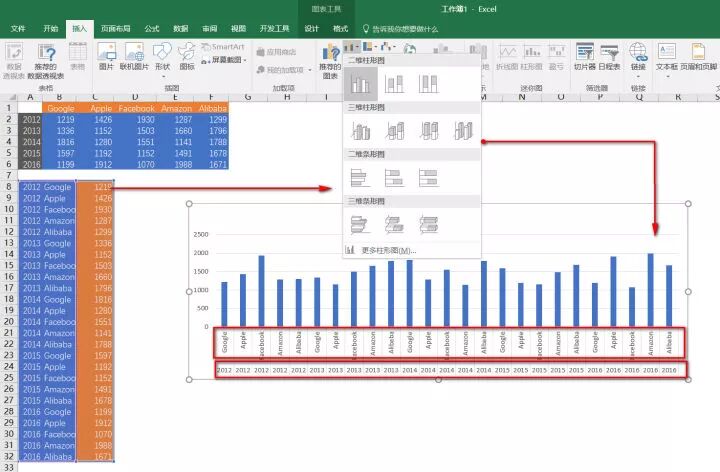720x472 pixels.
Task: Insert a 折线图 sparkline
Action: [507, 57]
